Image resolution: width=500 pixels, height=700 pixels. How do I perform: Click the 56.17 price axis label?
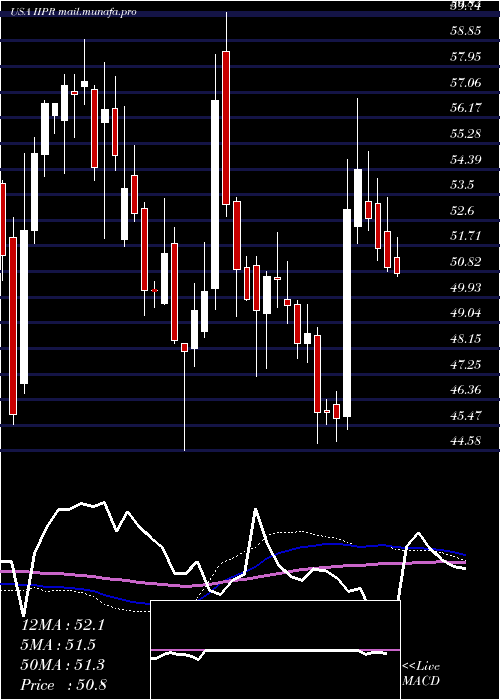(x=466, y=108)
